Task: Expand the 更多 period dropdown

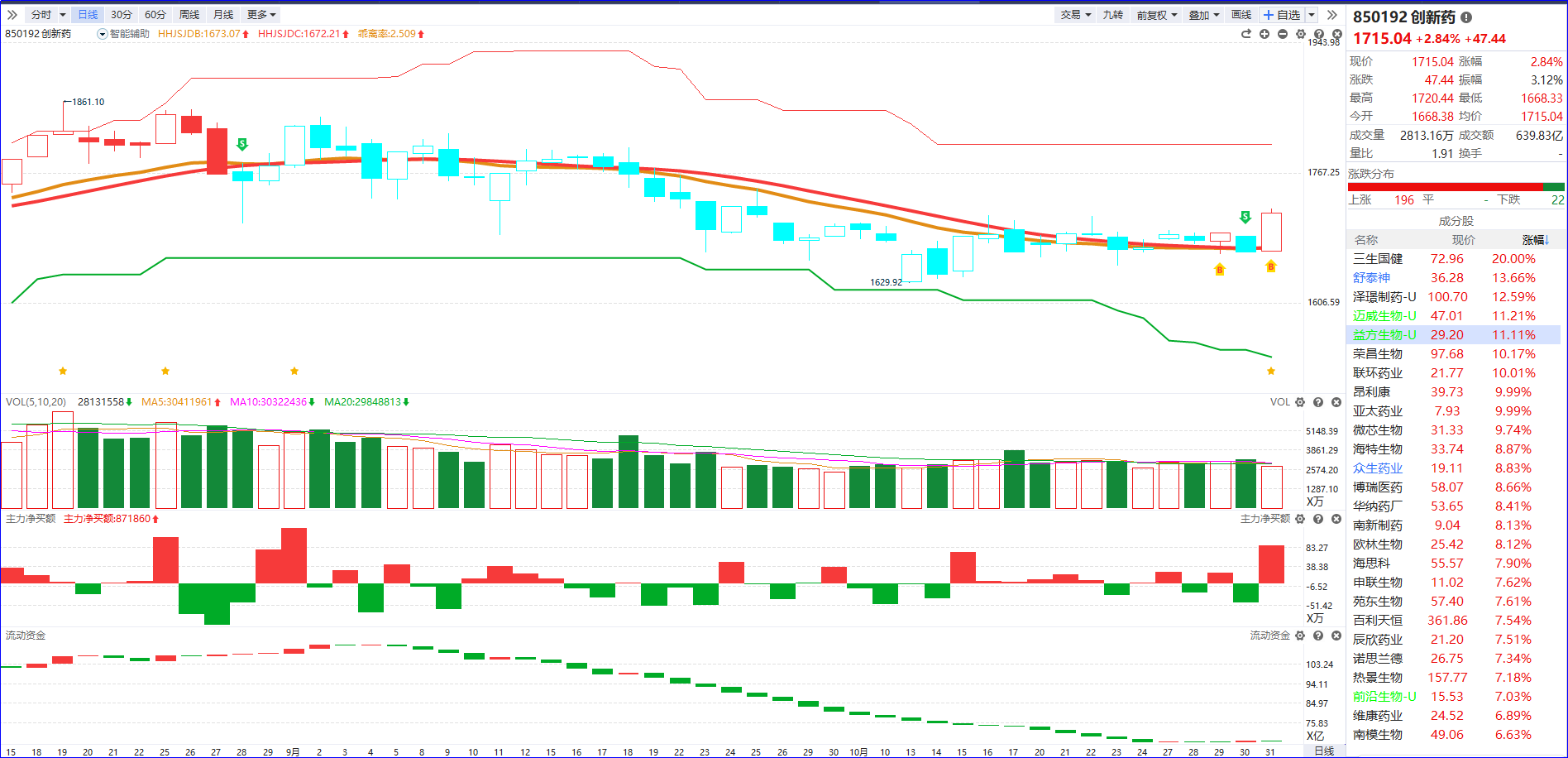Action: pyautogui.click(x=261, y=15)
